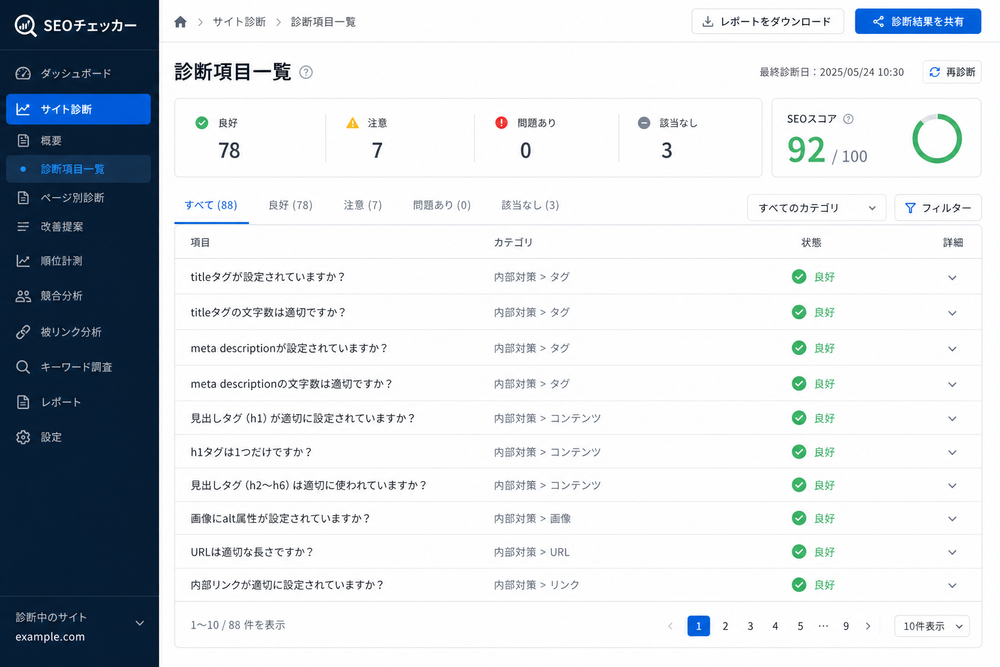The width and height of the screenshot is (1000, 667).
Task: Click サイト診断 breadcrumb link
Action: point(239,22)
